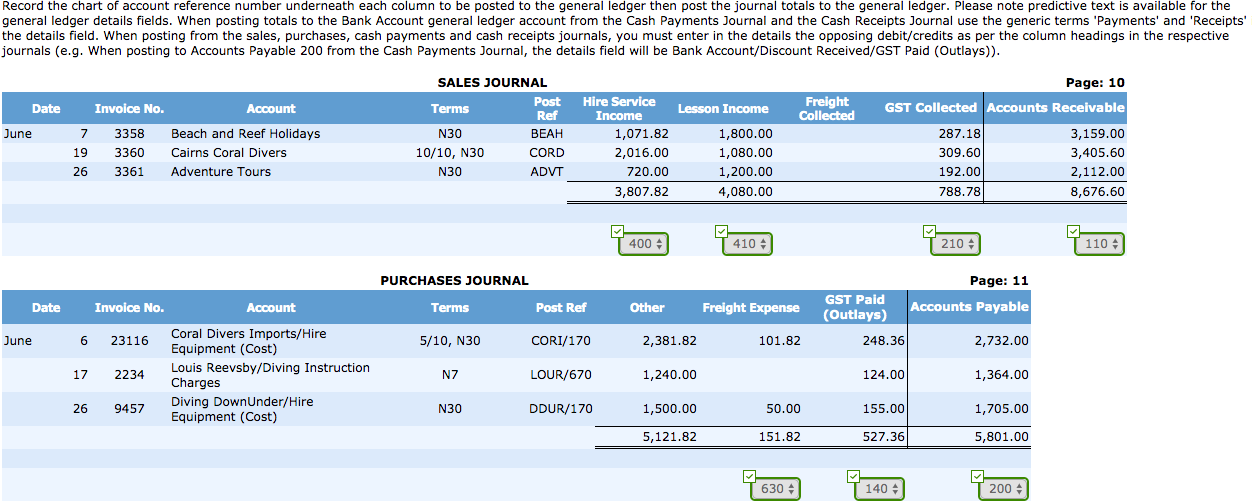
Task: Click the GST Collected total 788.78
Action: [958, 192]
